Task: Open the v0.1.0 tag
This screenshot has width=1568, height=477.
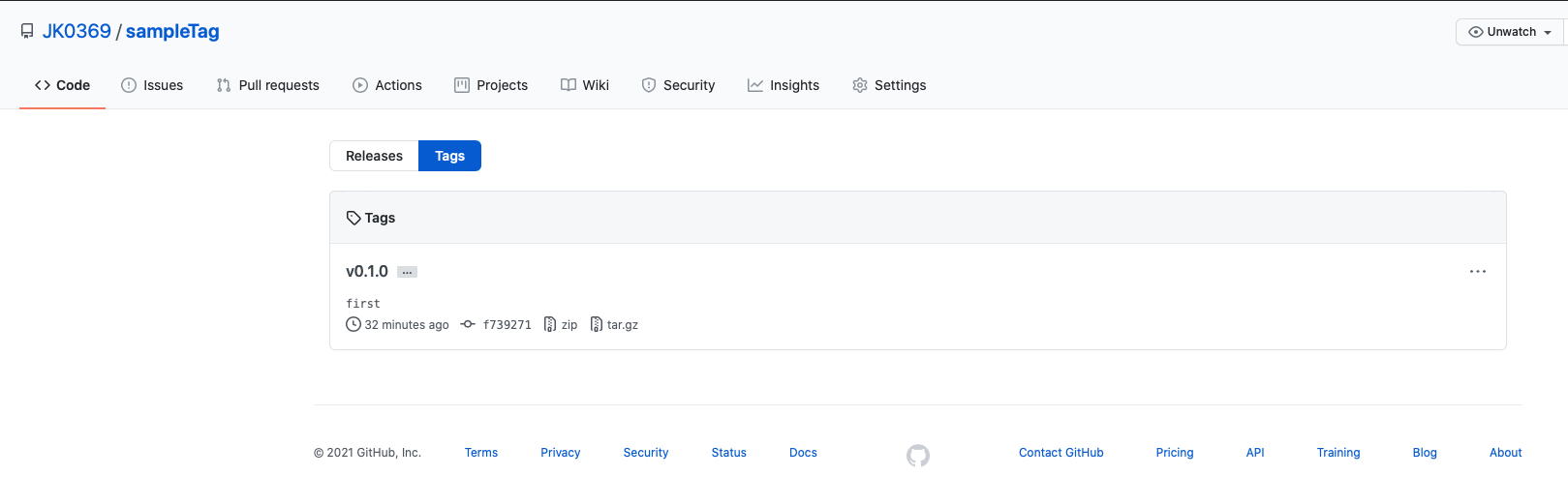Action: (367, 272)
